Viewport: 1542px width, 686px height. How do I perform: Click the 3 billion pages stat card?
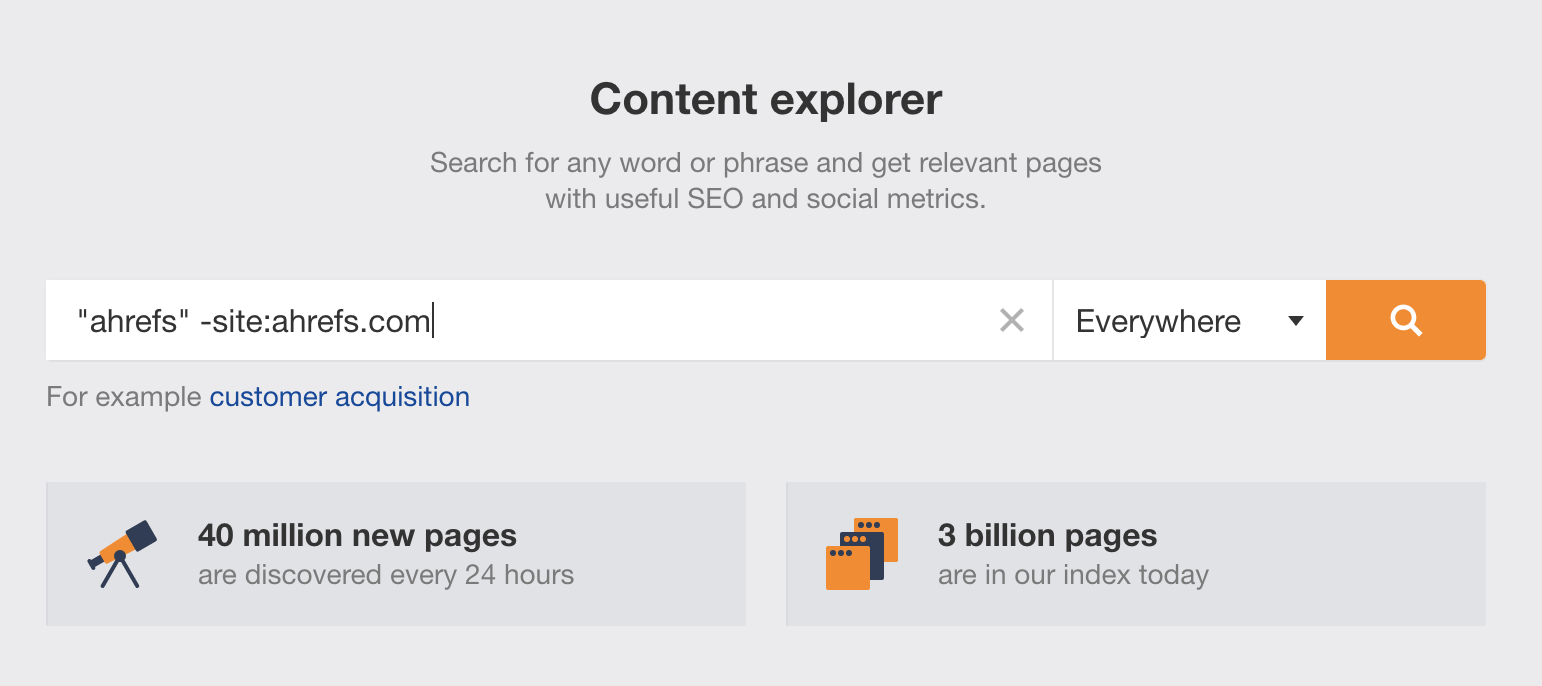pos(1135,553)
